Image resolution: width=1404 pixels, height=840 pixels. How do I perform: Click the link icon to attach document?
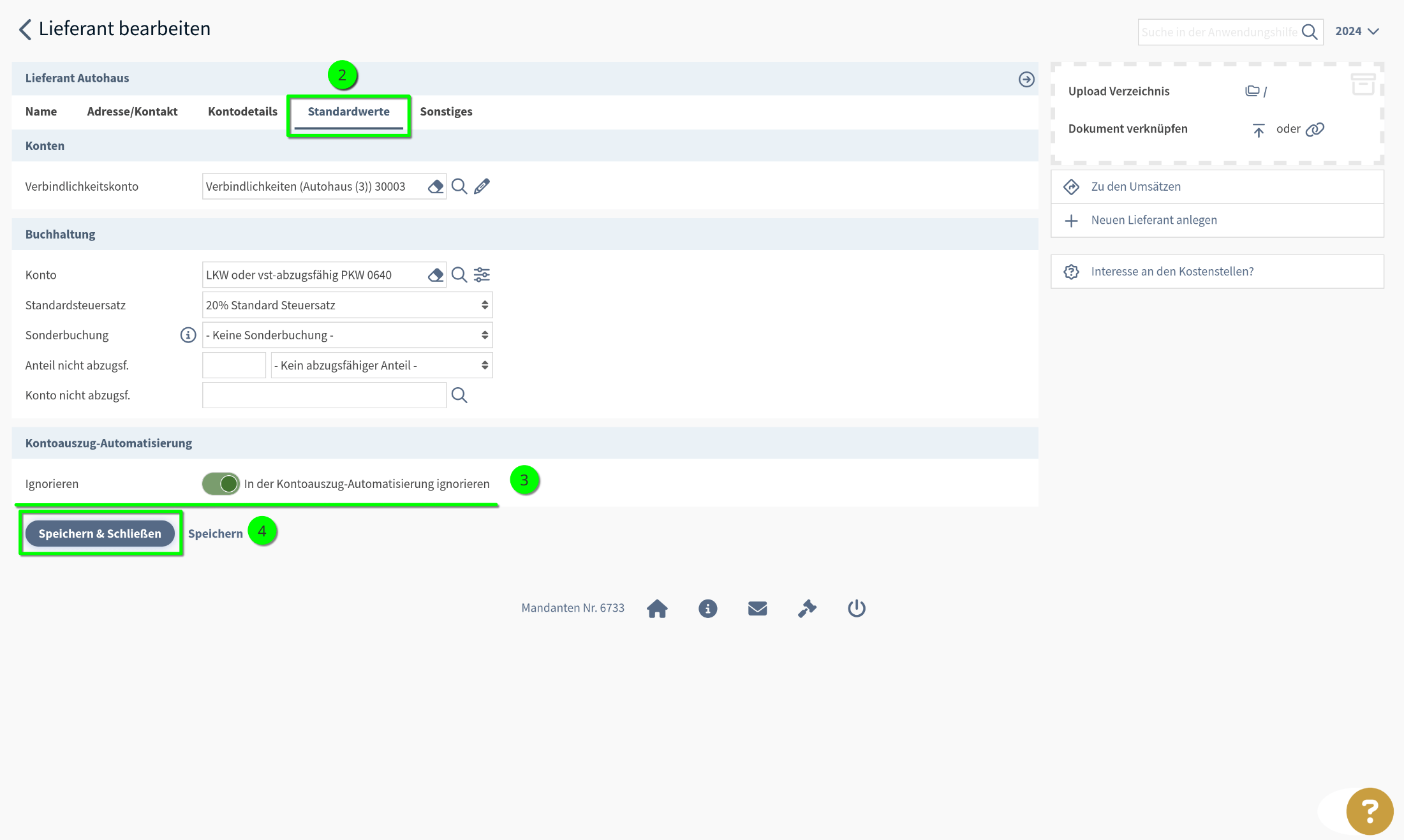click(1315, 129)
